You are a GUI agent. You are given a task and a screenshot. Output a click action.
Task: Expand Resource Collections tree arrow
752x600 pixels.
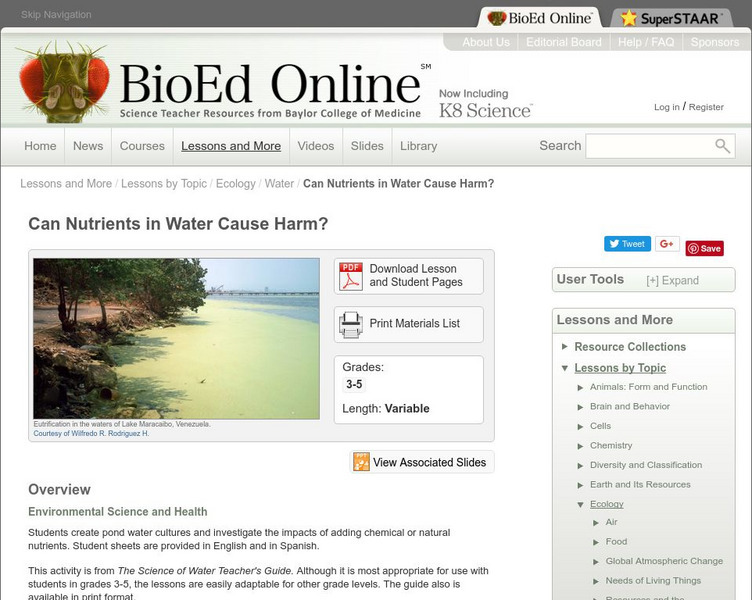564,346
